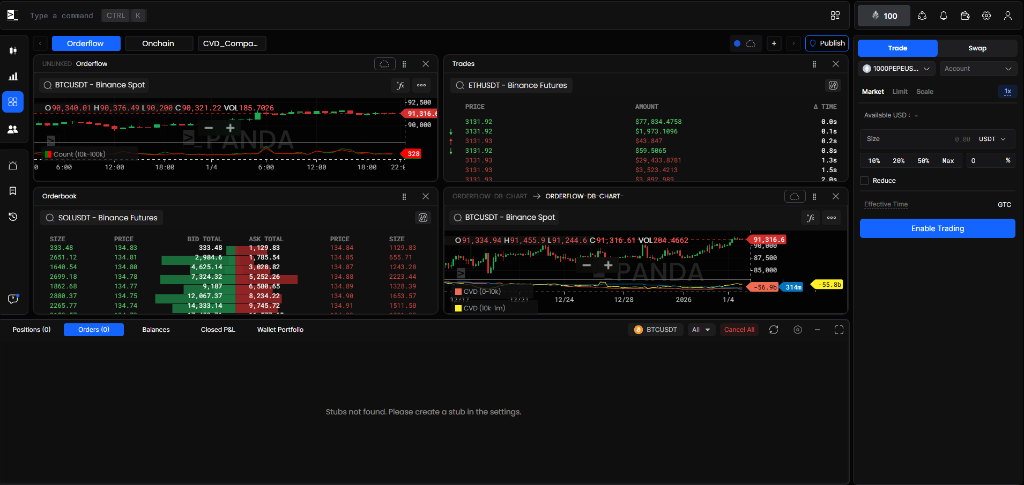The height and width of the screenshot is (485, 1024).
Task: Select Scale order type
Action: click(x=924, y=92)
